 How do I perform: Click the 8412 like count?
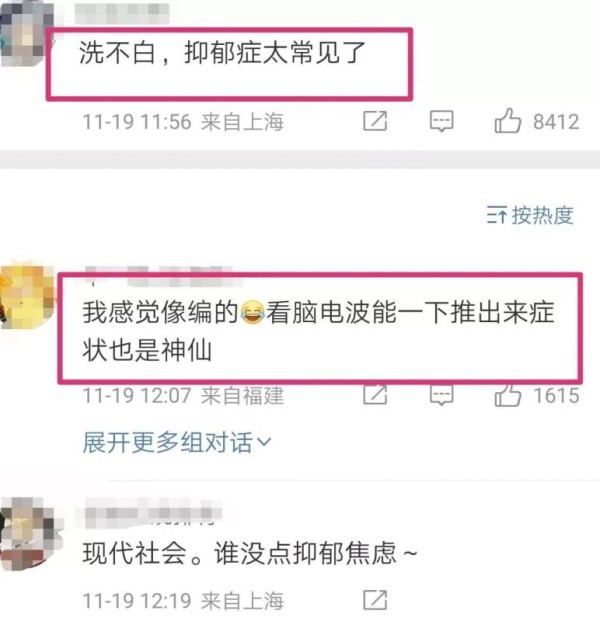556,121
